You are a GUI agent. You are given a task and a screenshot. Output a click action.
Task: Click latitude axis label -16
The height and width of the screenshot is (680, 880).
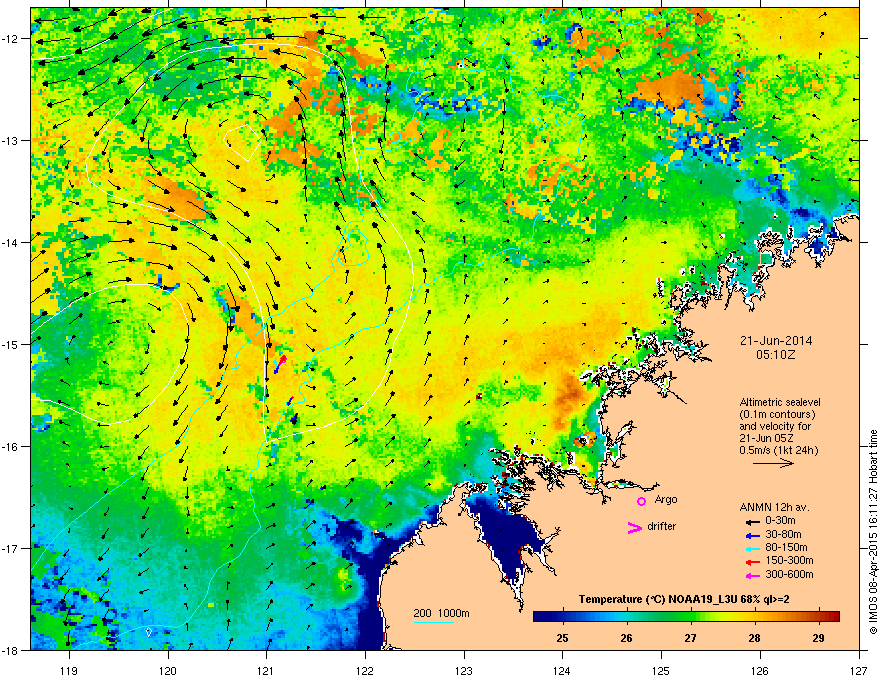(12, 447)
